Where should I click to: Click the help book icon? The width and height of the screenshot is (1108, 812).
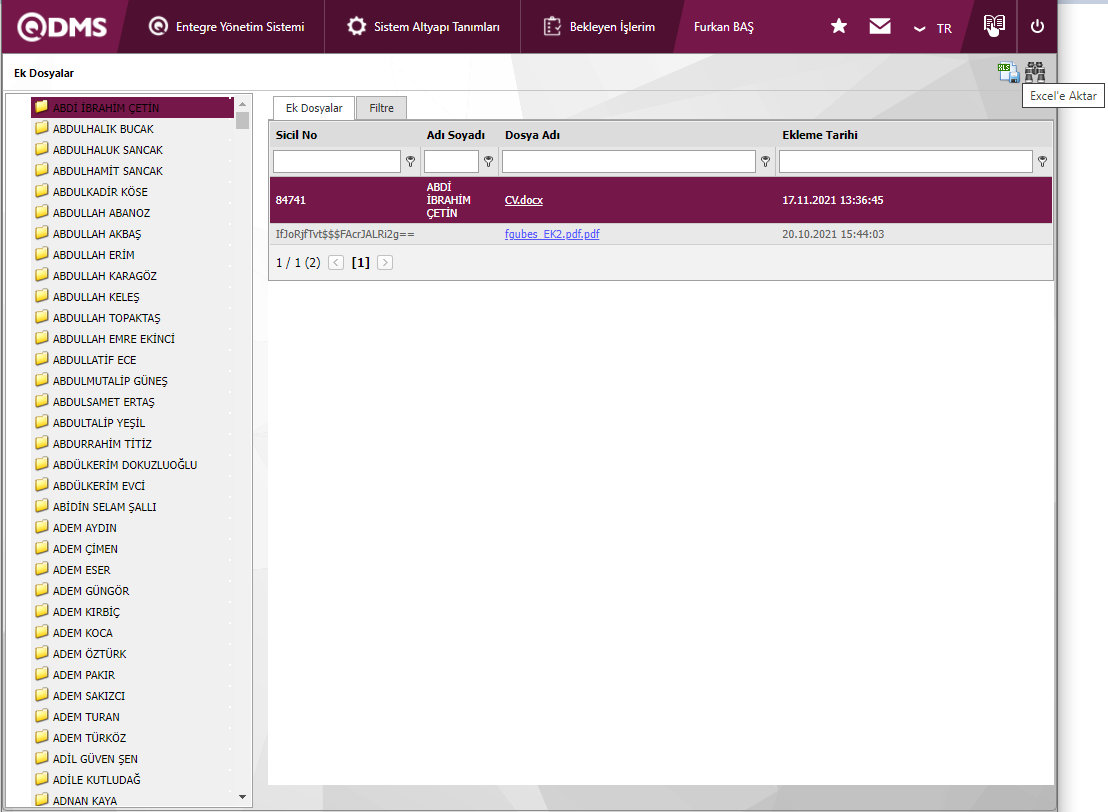[x=993, y=25]
